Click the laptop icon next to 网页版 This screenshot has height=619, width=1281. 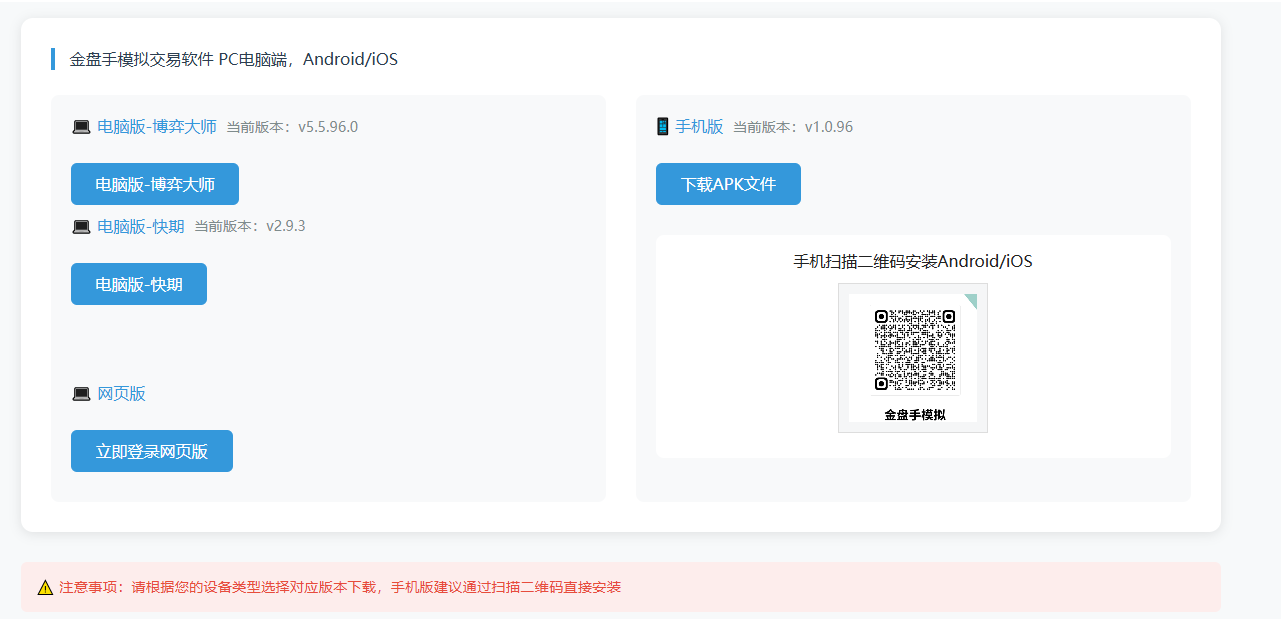tap(81, 394)
